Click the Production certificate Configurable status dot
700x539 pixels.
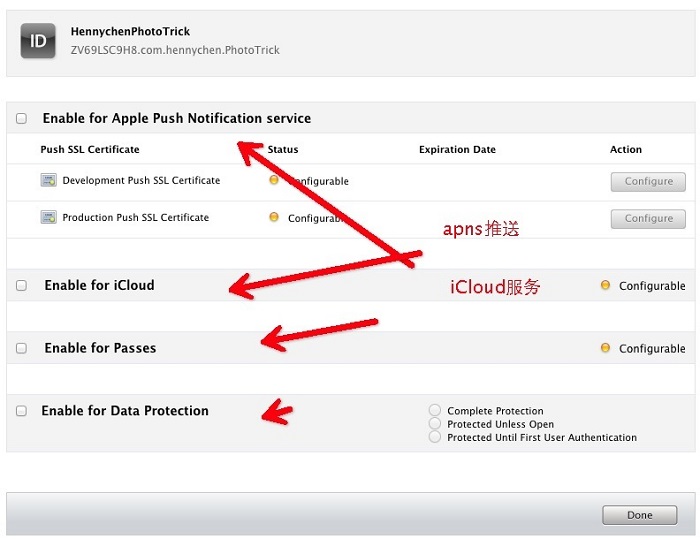pos(274,217)
